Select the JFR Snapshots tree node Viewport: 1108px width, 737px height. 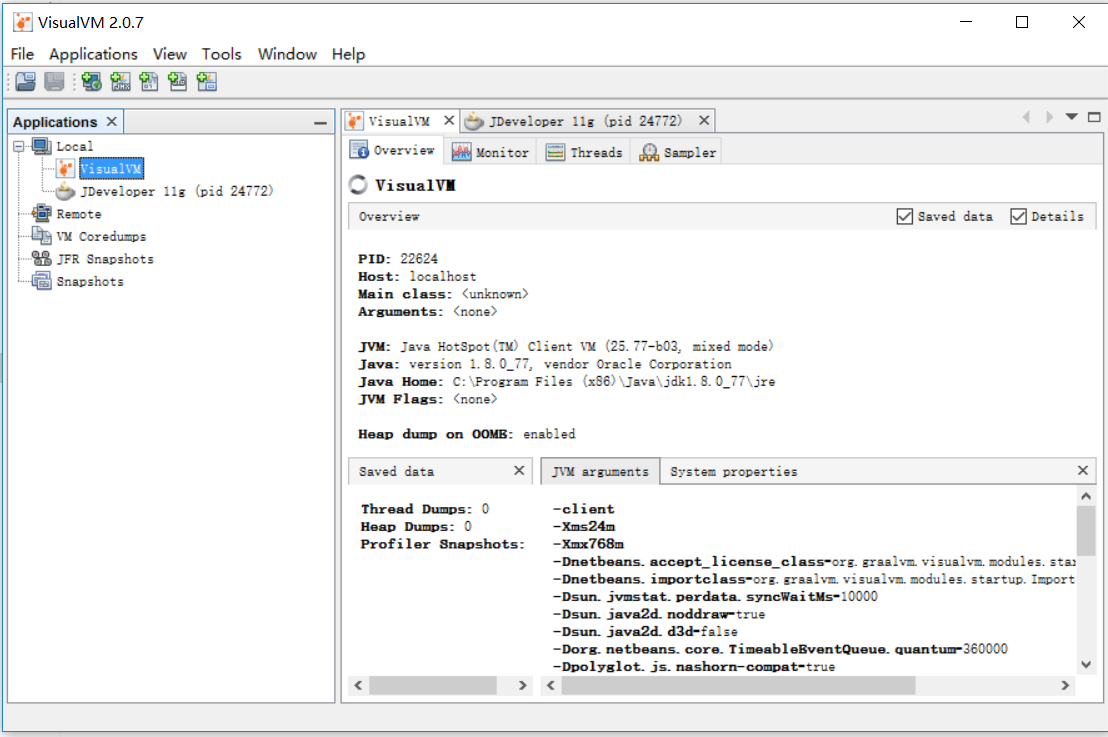105,259
